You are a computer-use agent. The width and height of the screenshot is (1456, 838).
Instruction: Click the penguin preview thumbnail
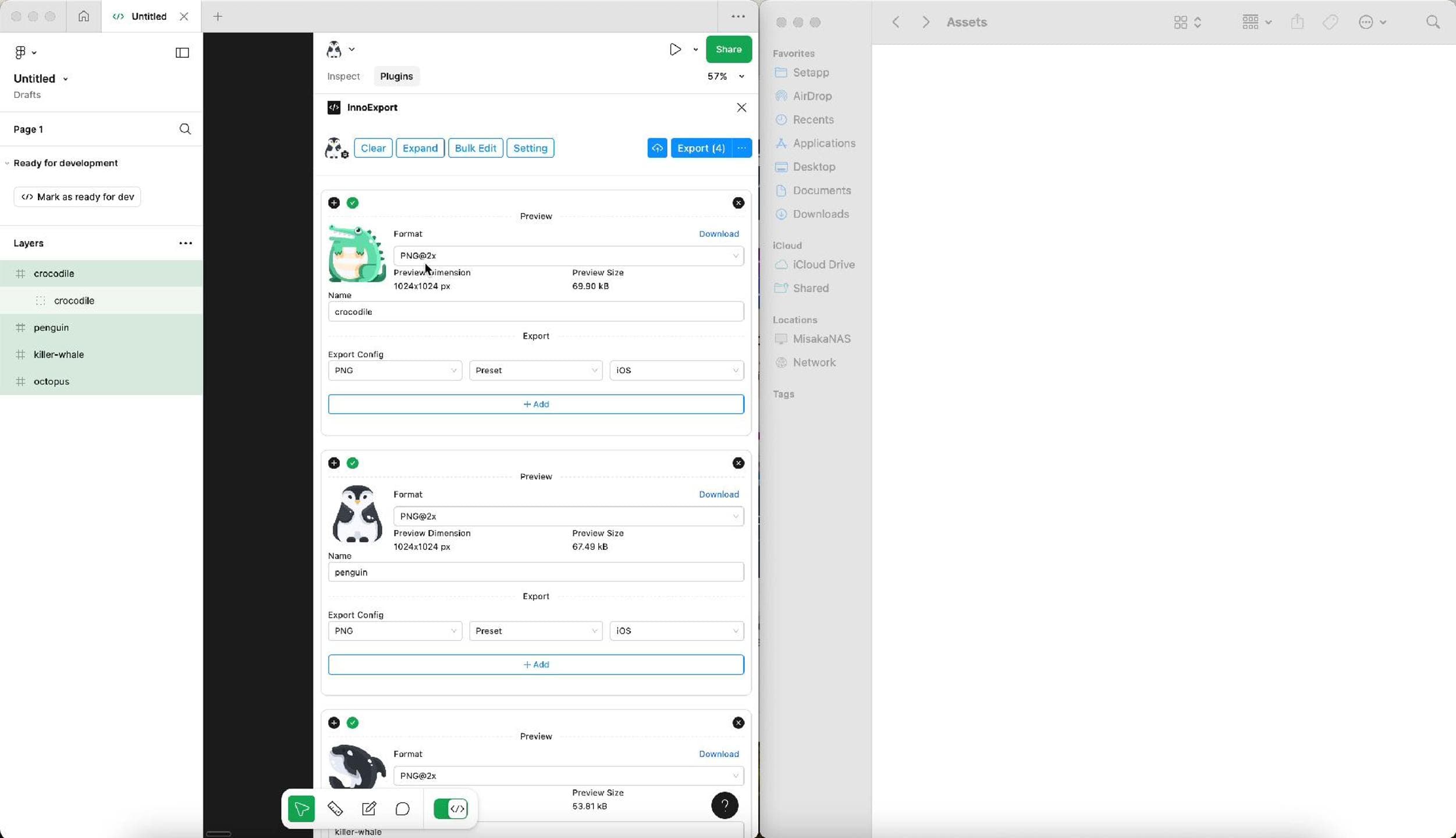(357, 514)
